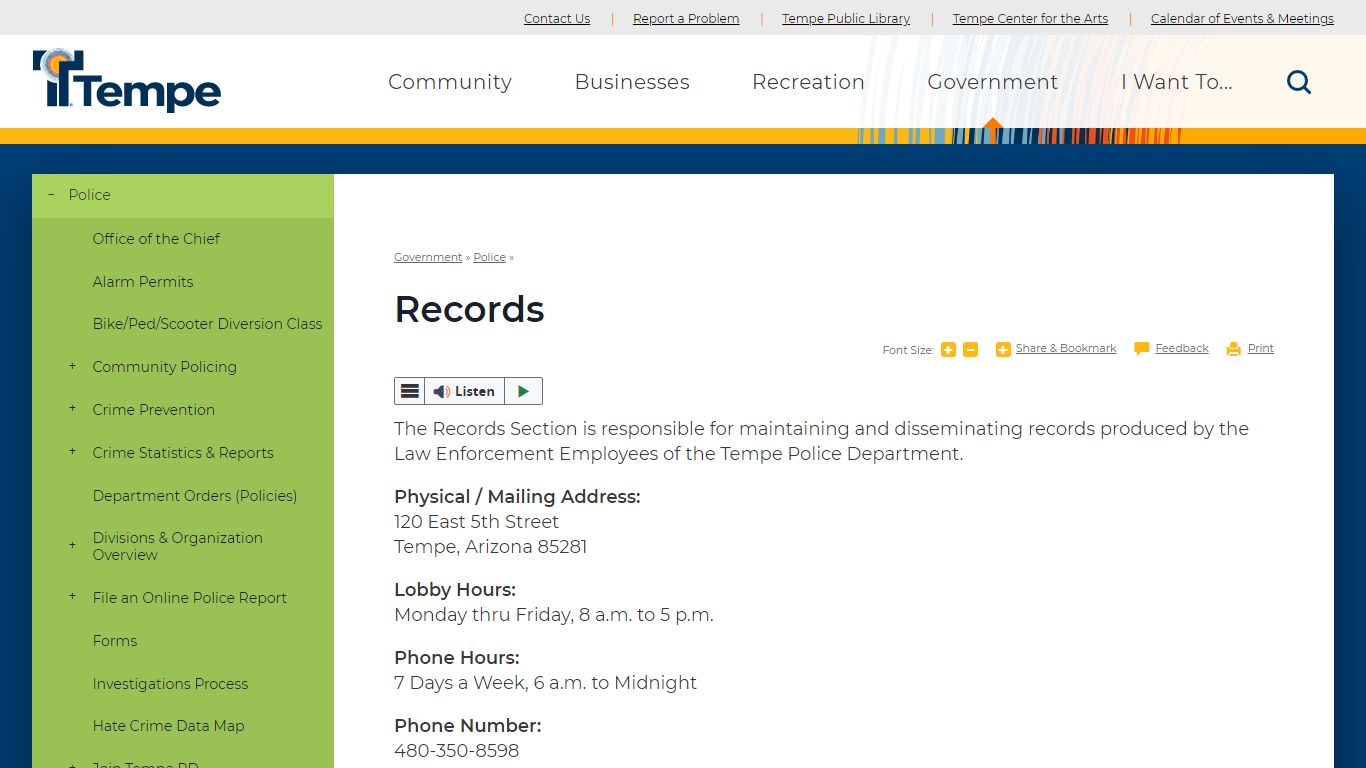Open Department Orders (Policies) page
Image resolution: width=1366 pixels, height=768 pixels.
click(x=195, y=495)
